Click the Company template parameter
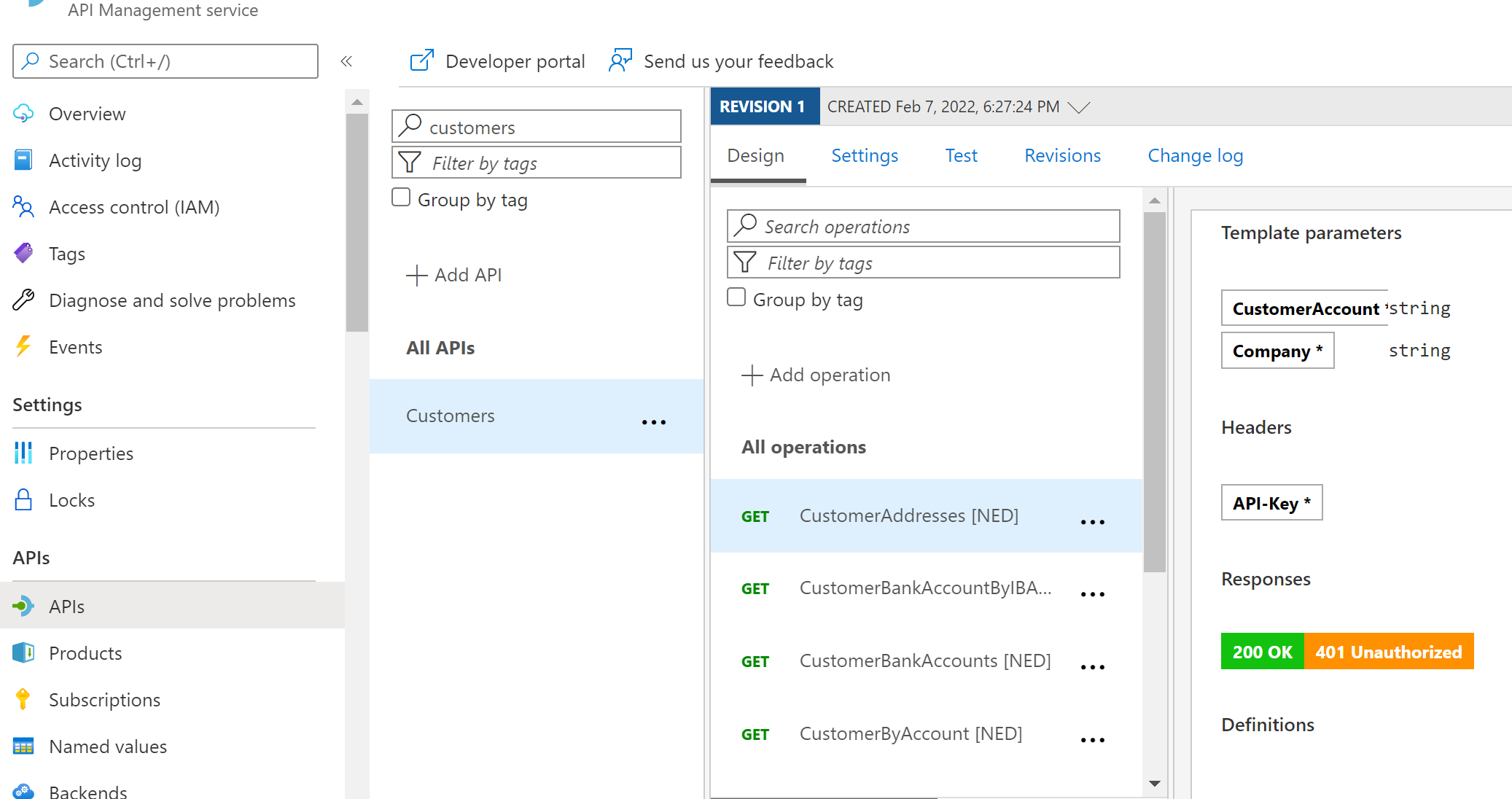1512x799 pixels. (1277, 351)
